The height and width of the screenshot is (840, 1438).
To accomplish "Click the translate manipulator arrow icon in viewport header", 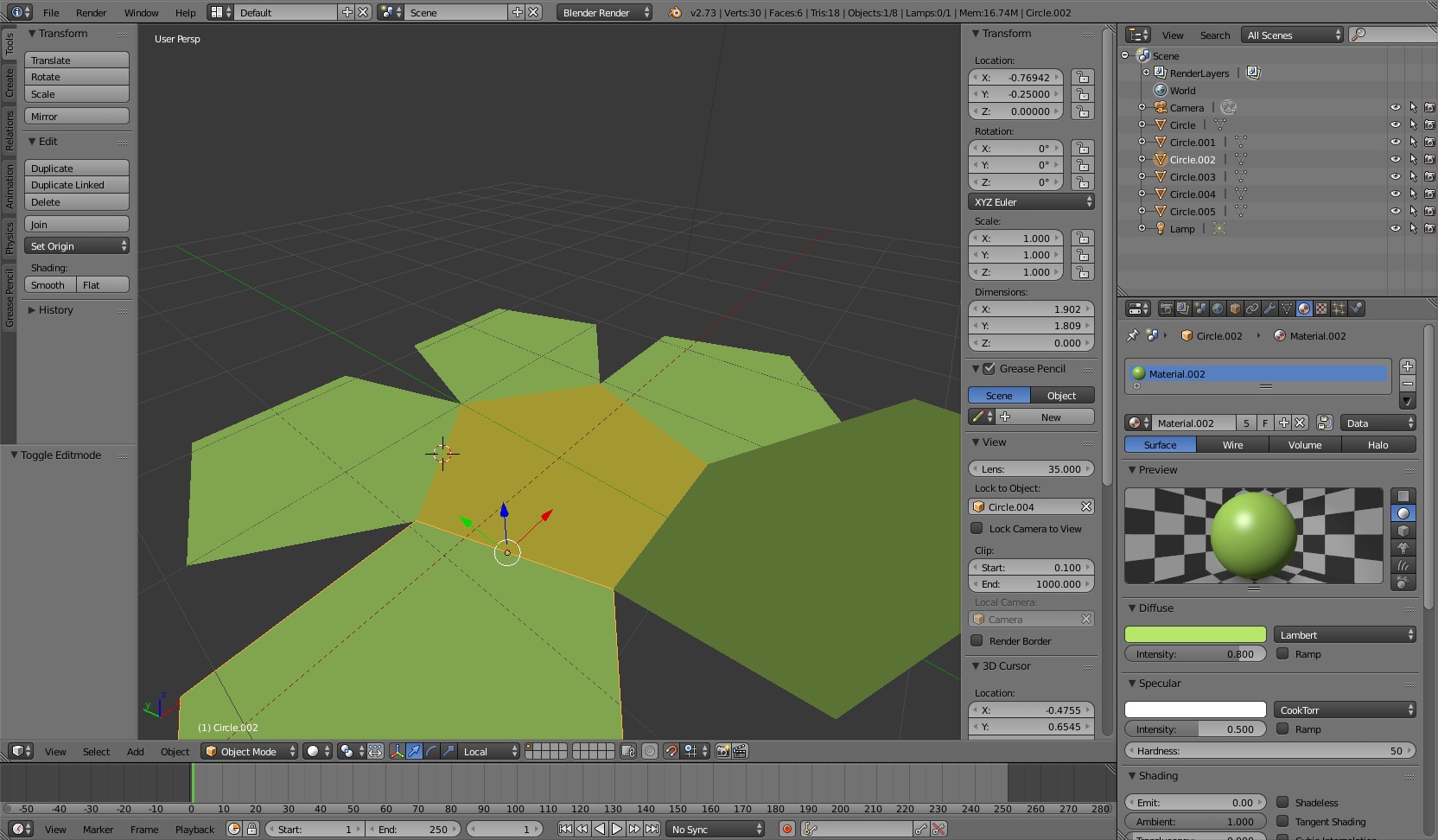I will (x=414, y=751).
